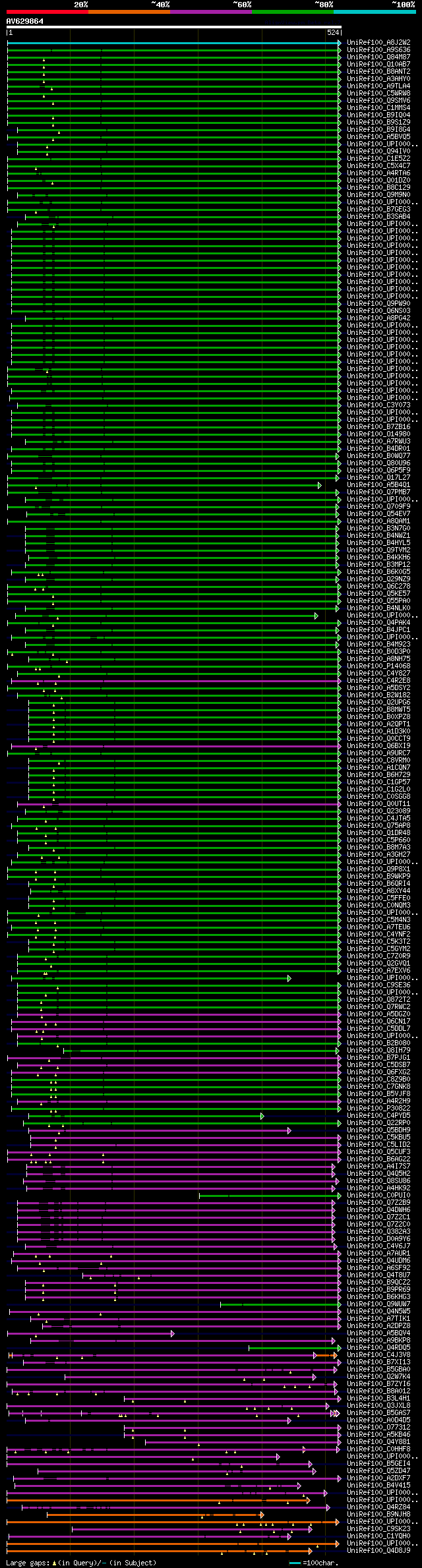This screenshot has height=1568, width=422.
Task: Select the UniRef100_A8PG42 label
Action: coord(378,318)
